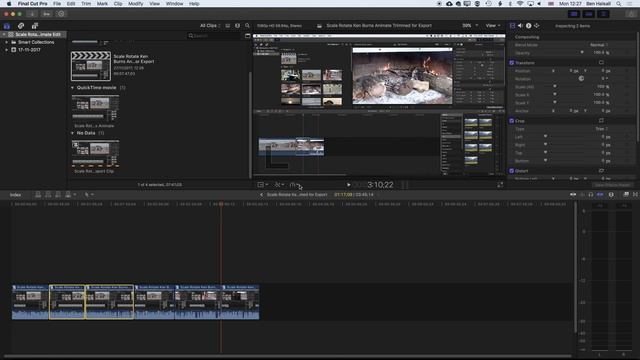Open the Mark menu

pos(102,4)
